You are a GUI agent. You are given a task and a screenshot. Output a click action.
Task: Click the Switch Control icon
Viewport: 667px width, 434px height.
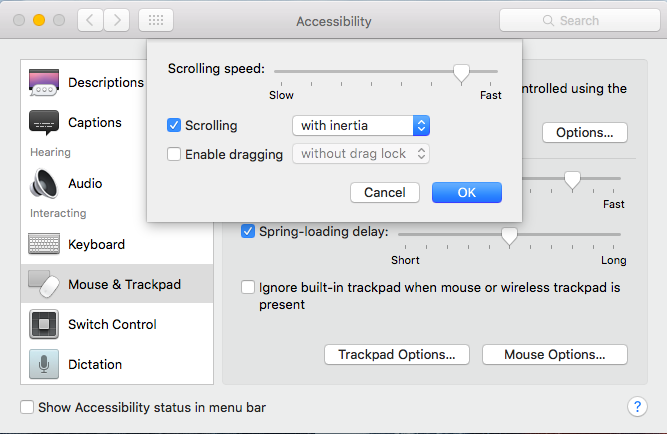(x=44, y=324)
